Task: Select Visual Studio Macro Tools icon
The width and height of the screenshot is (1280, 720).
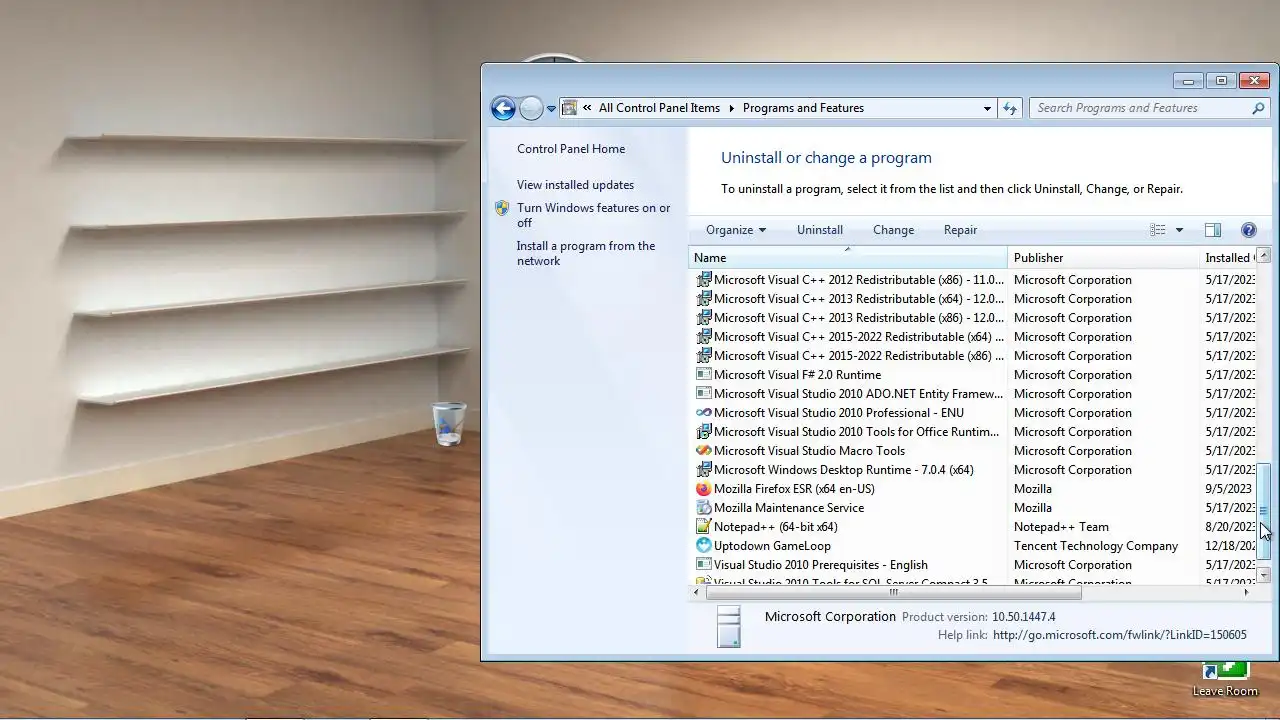Action: [703, 451]
